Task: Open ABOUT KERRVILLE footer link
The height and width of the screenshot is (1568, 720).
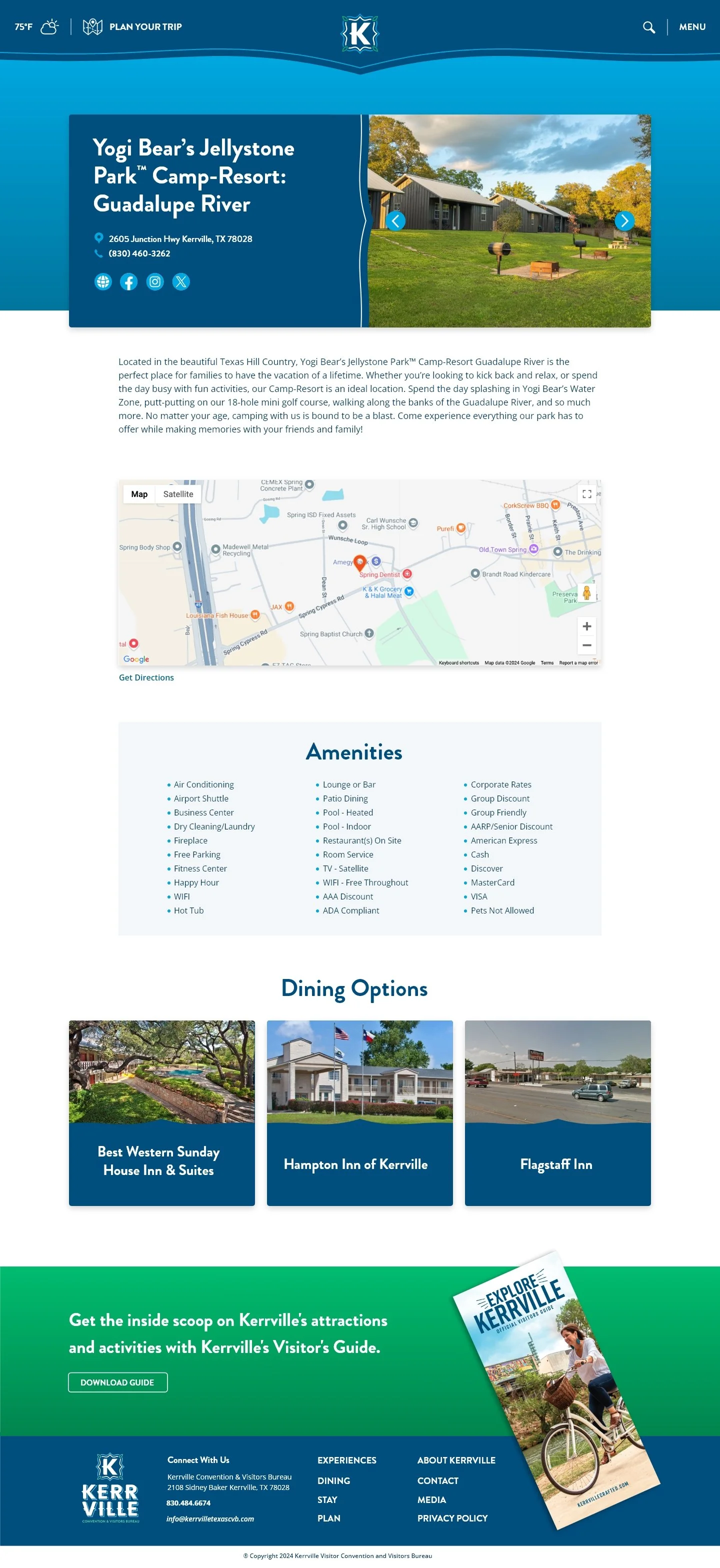Action: [x=456, y=1460]
